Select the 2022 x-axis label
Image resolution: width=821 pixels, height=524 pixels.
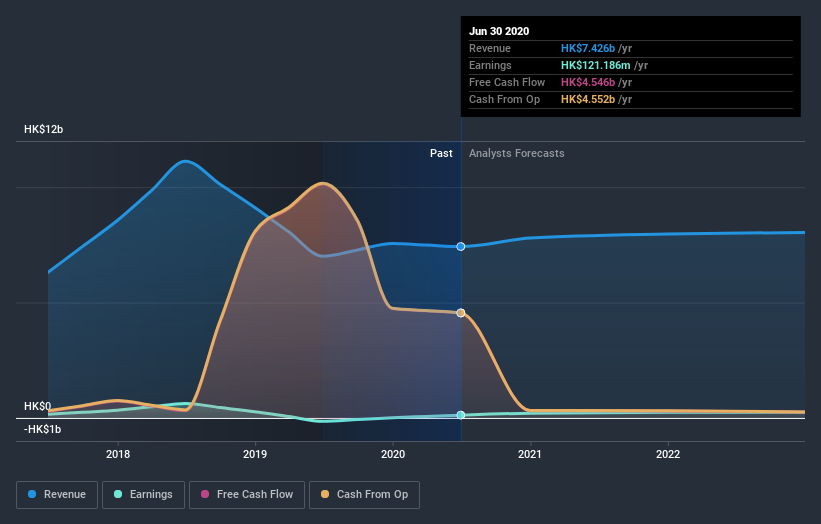pyautogui.click(x=668, y=454)
